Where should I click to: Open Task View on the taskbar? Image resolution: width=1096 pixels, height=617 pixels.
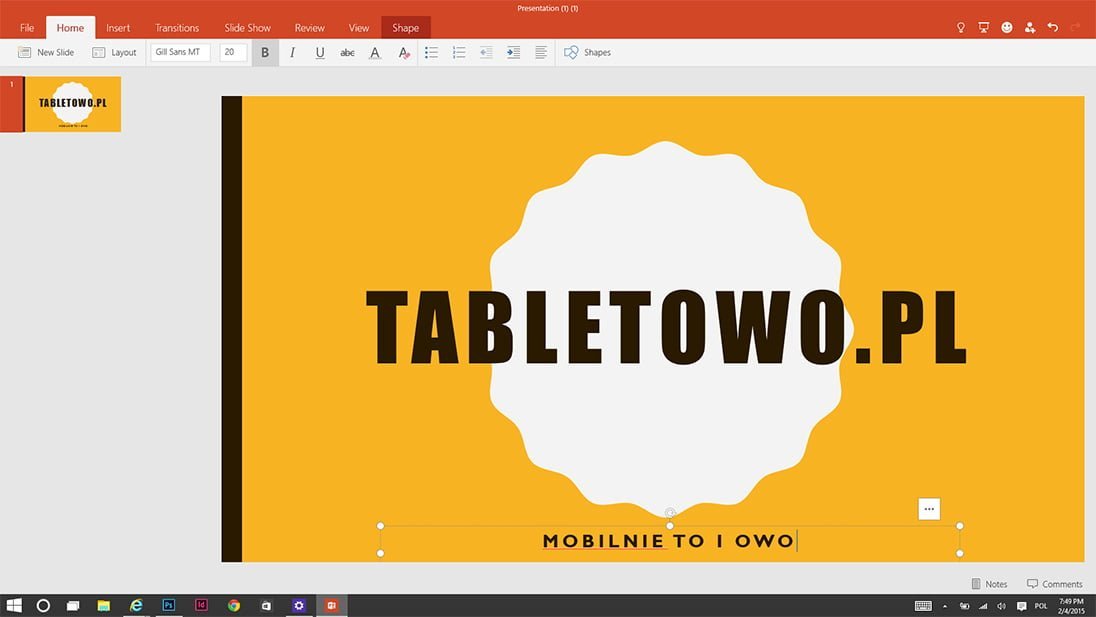point(73,606)
